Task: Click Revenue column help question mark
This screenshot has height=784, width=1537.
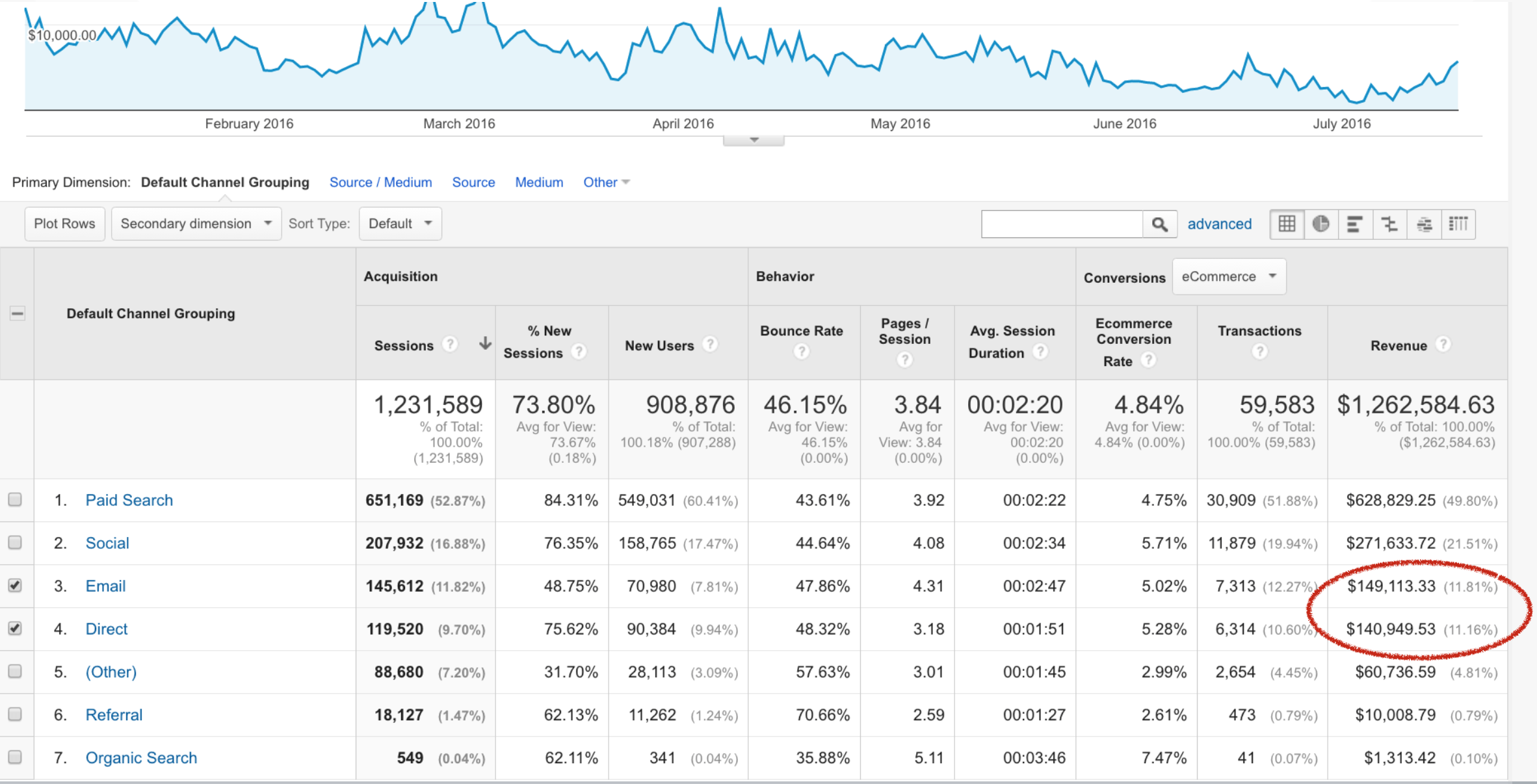Action: [x=1443, y=345]
